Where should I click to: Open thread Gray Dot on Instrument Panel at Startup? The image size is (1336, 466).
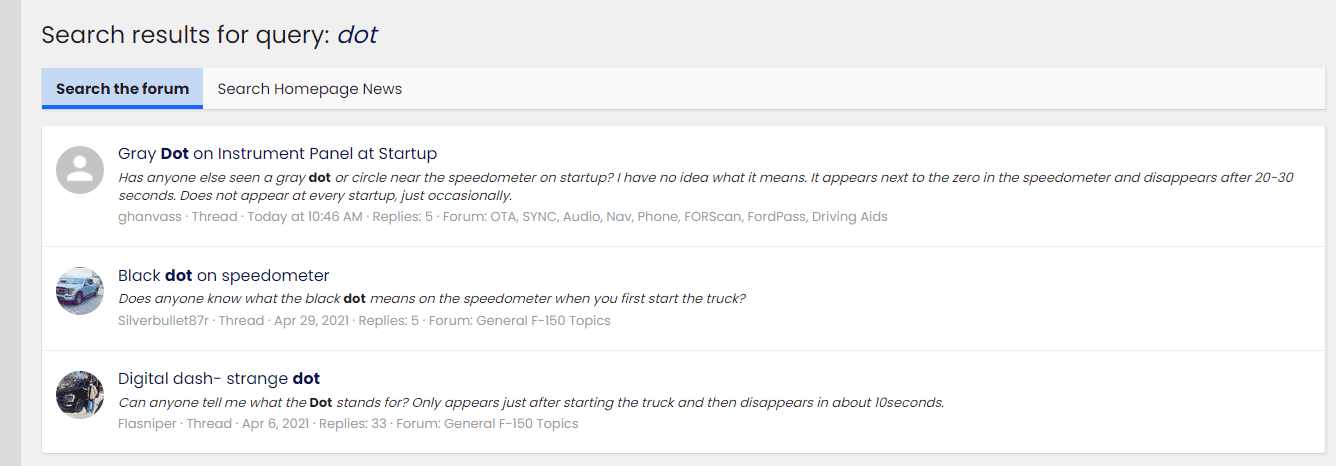277,154
